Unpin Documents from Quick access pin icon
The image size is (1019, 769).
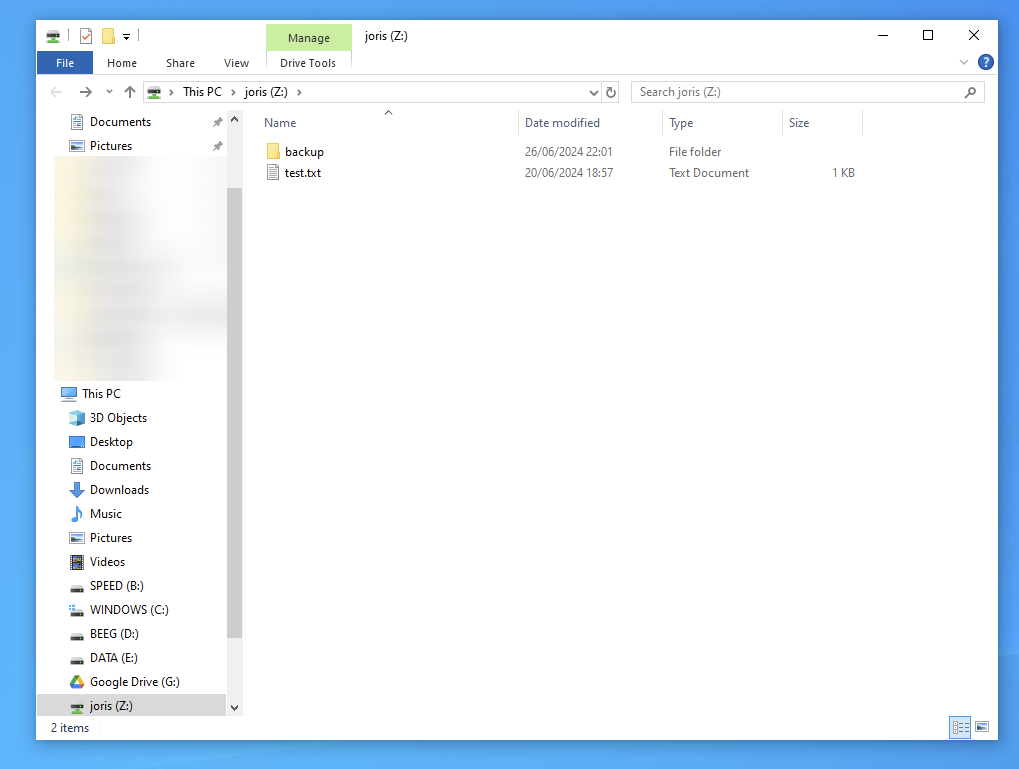point(217,122)
